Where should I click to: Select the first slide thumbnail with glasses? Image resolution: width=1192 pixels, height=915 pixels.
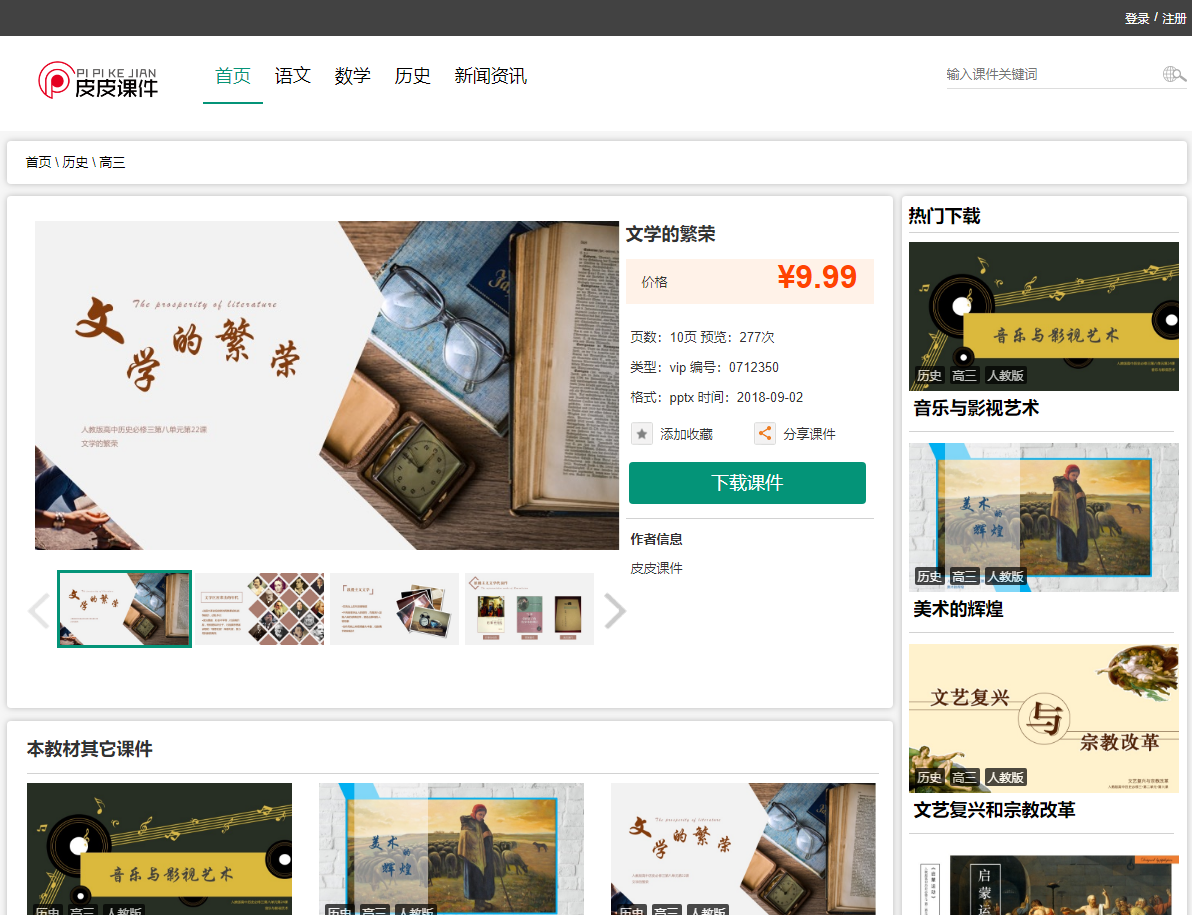point(125,609)
